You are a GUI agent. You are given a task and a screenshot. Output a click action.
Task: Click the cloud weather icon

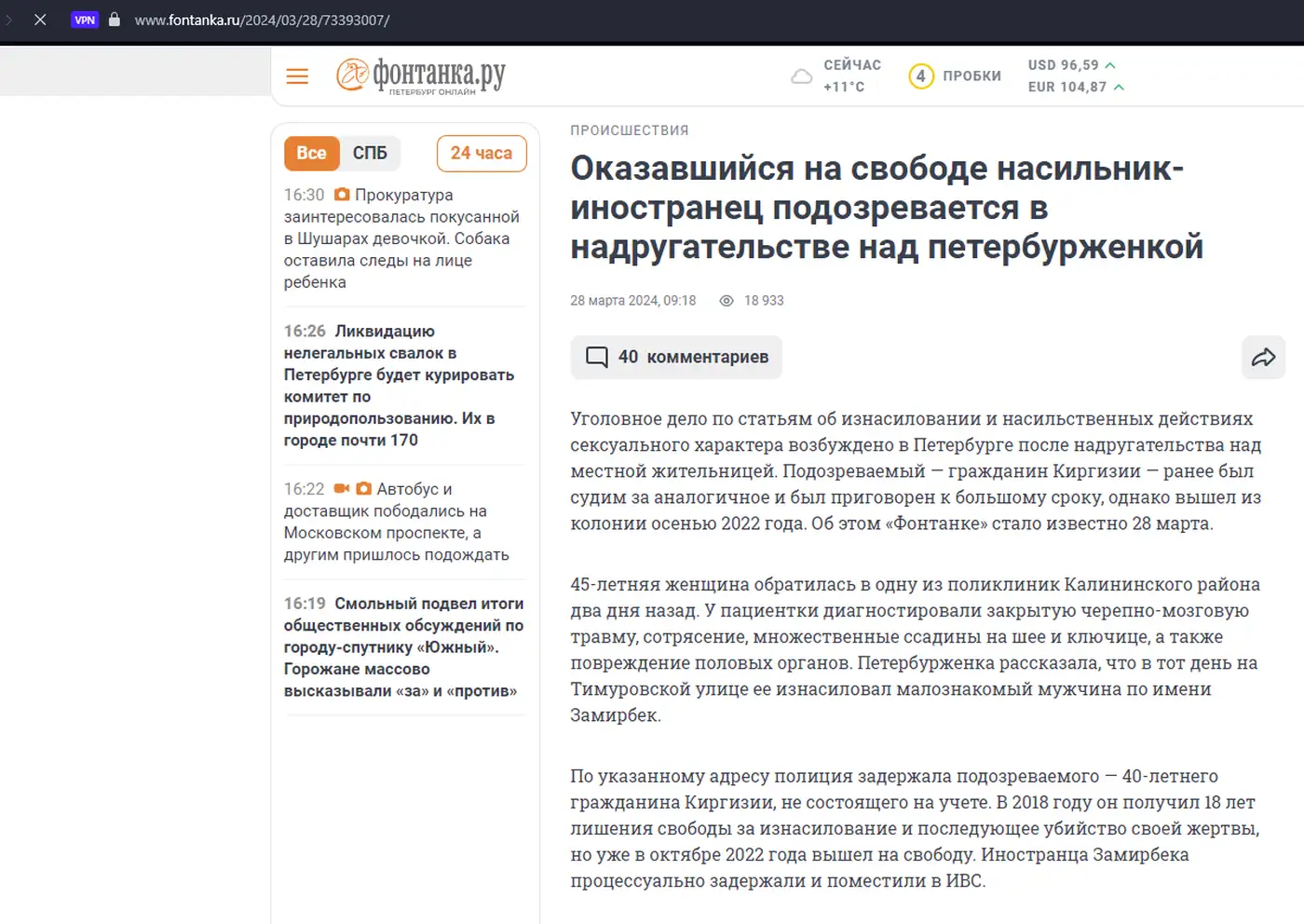tap(801, 76)
